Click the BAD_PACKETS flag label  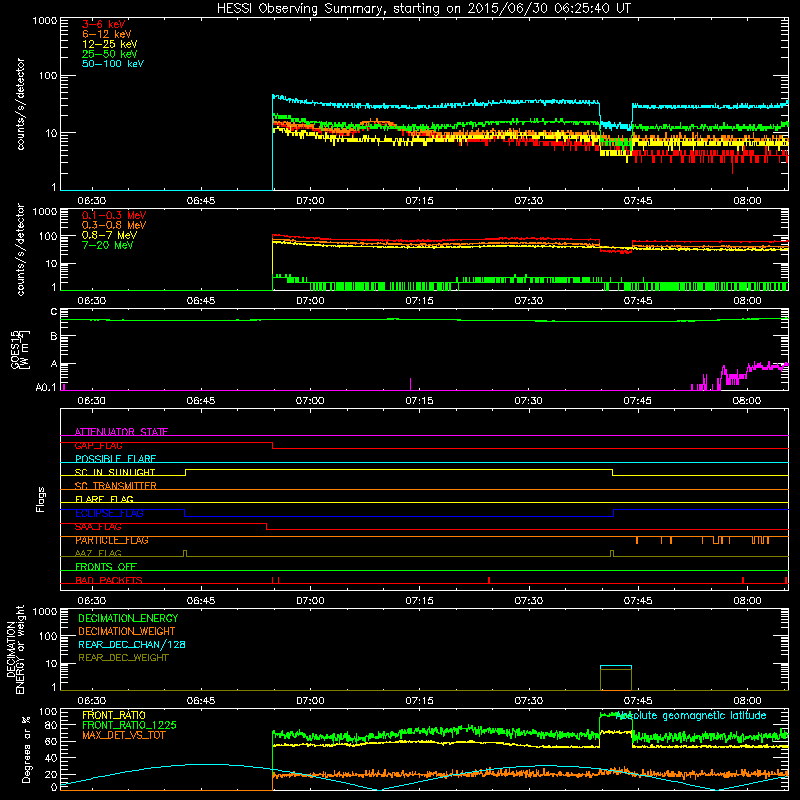coord(109,580)
